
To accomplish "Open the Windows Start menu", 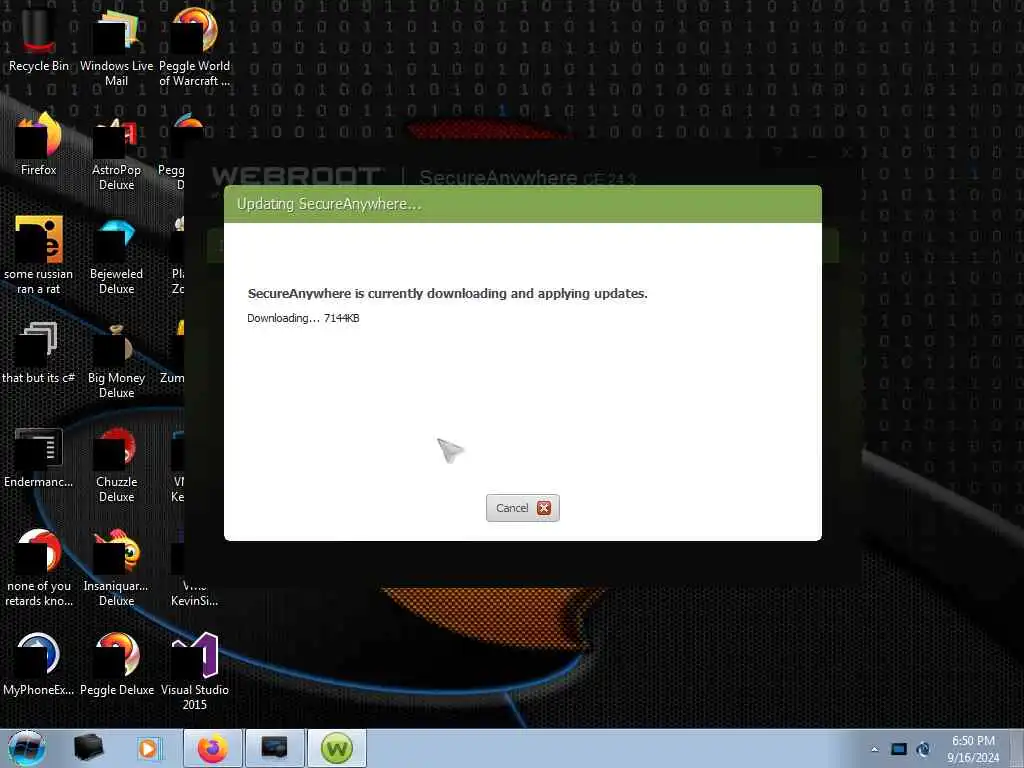I will [26, 748].
